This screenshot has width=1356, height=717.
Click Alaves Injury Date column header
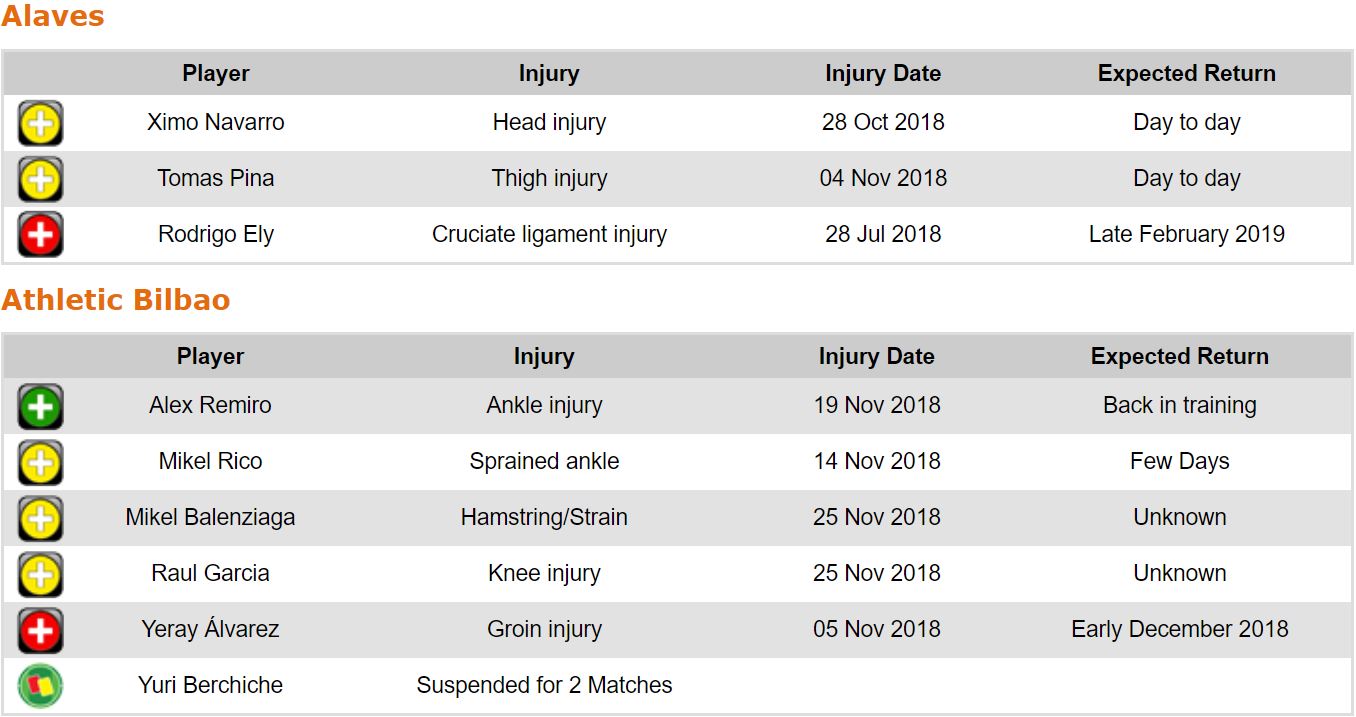(882, 74)
